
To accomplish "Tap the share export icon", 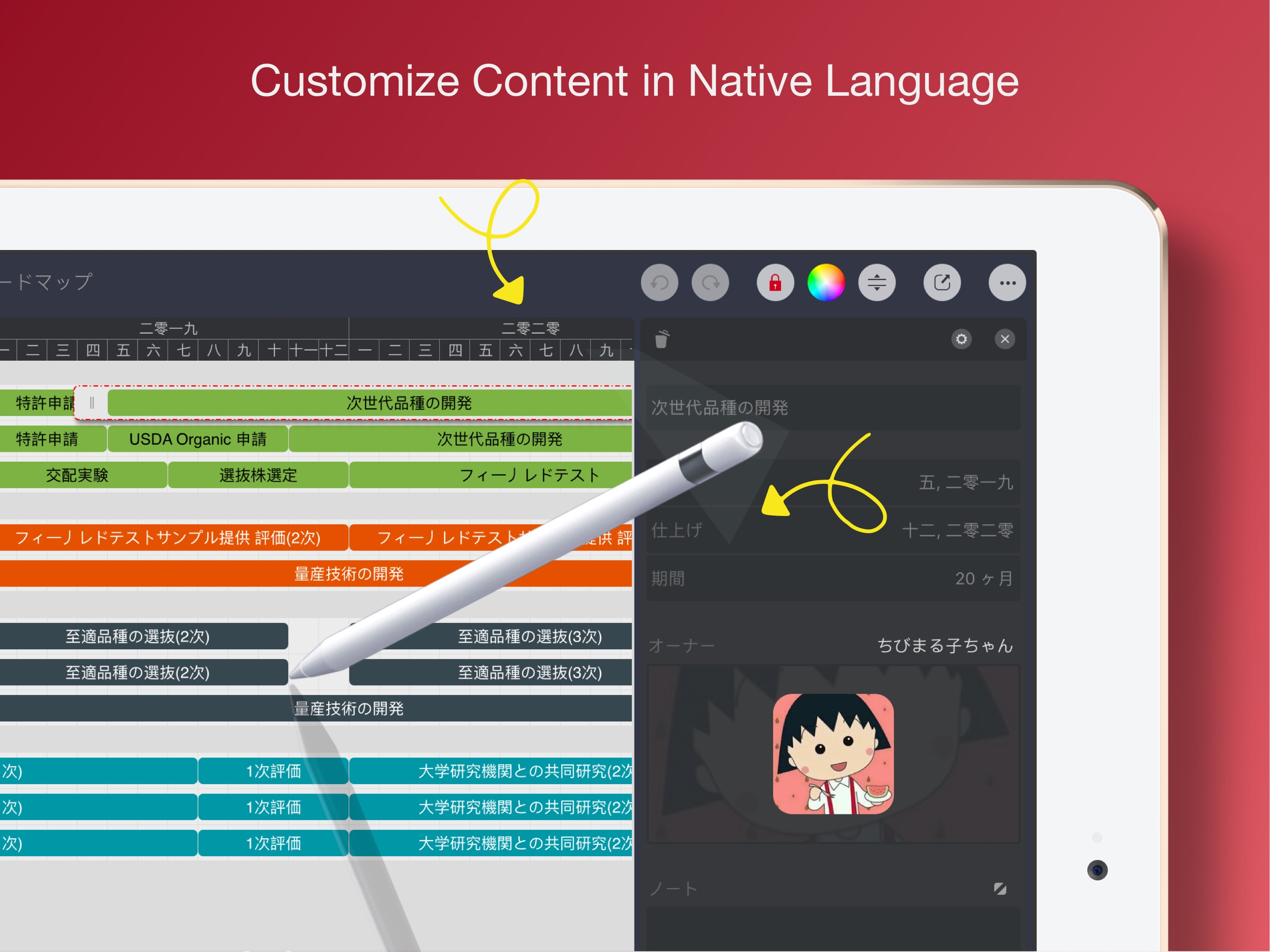I will tap(942, 283).
